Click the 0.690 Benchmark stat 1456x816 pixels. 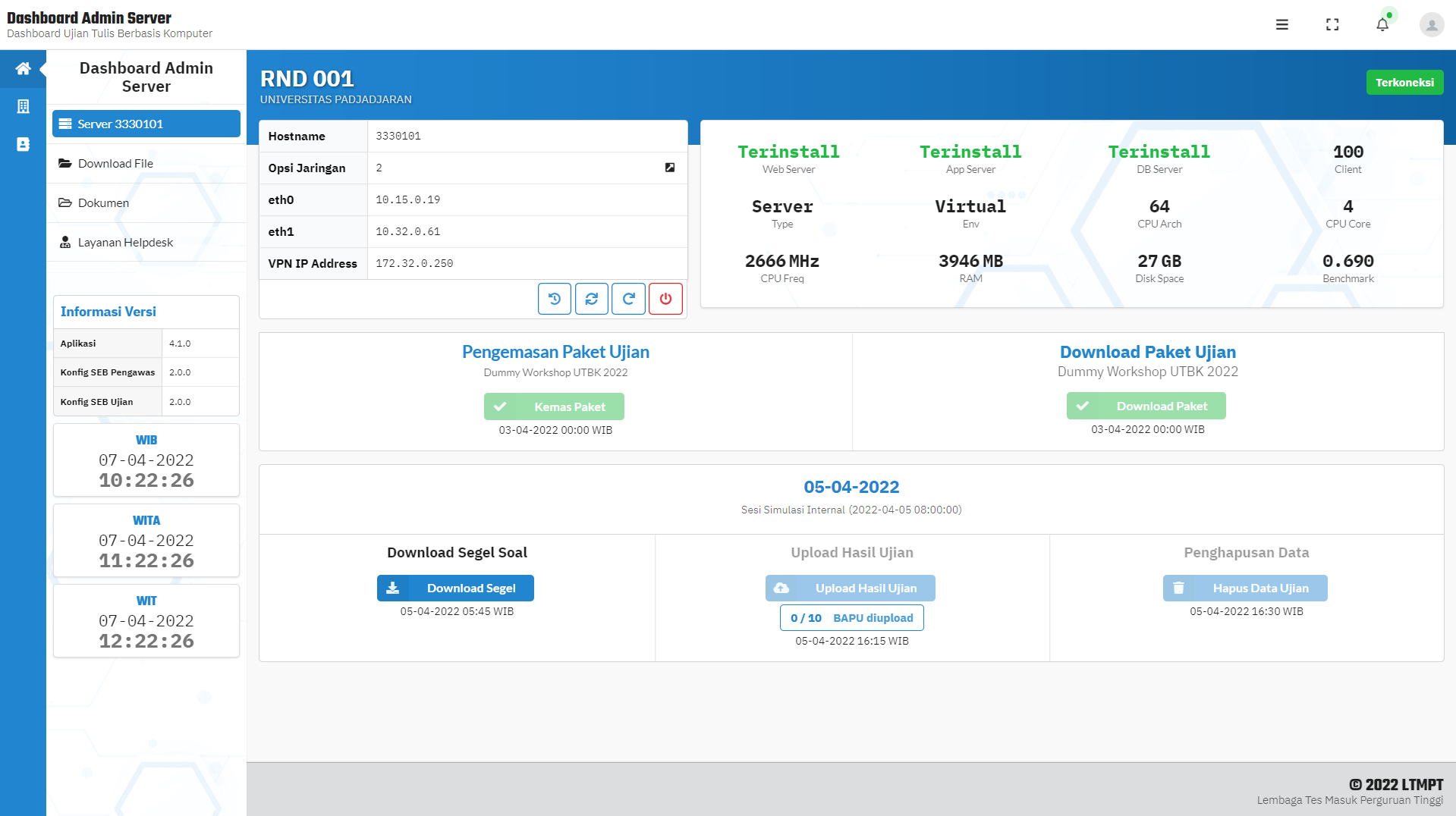(1348, 268)
